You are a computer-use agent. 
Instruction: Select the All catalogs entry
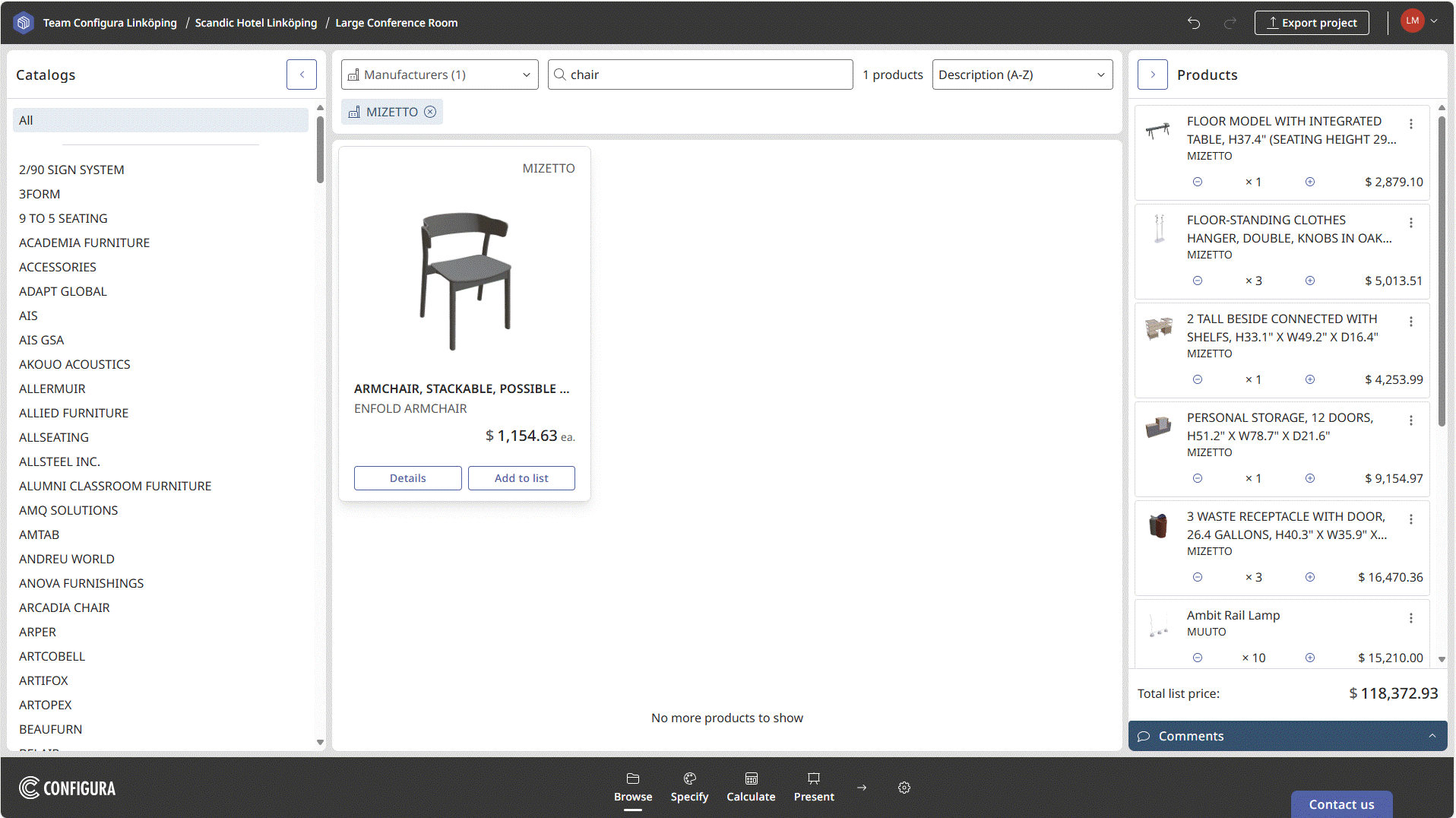click(160, 120)
